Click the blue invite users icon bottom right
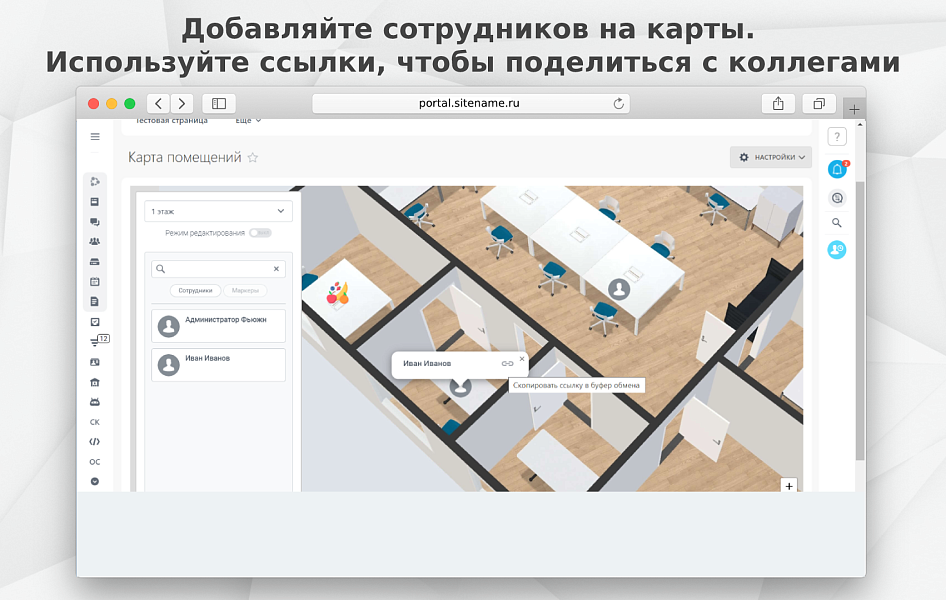 click(x=836, y=249)
